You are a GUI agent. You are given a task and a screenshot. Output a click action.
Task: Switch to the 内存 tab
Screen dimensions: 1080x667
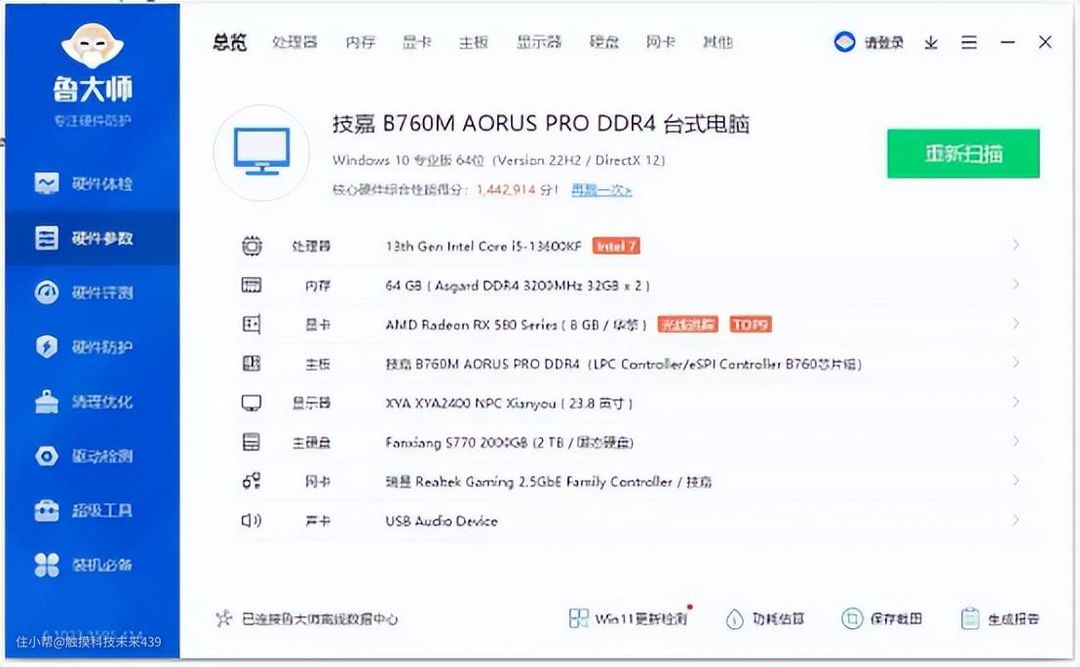[360, 43]
